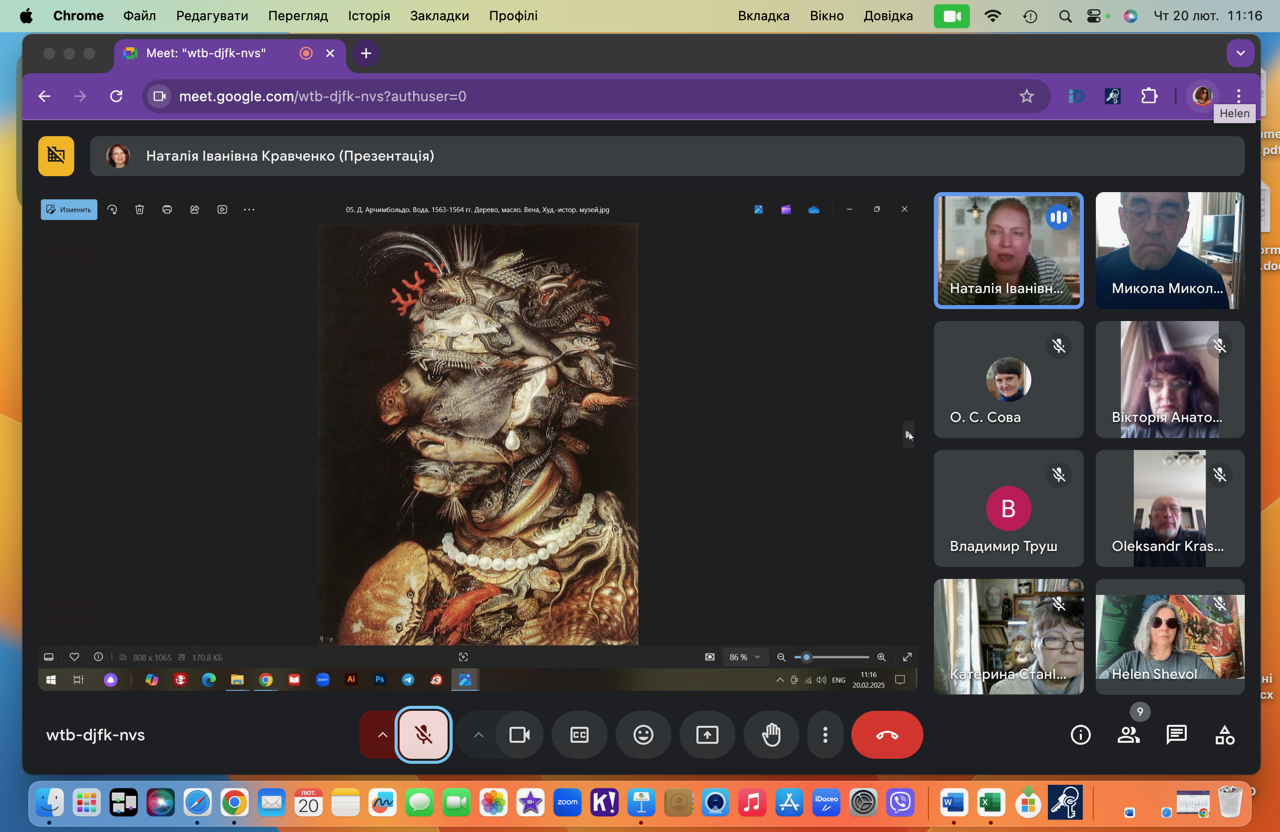This screenshot has width=1280, height=832.
Task: Click the zoom-in magnifier in shared viewer
Action: pyautogui.click(x=881, y=657)
